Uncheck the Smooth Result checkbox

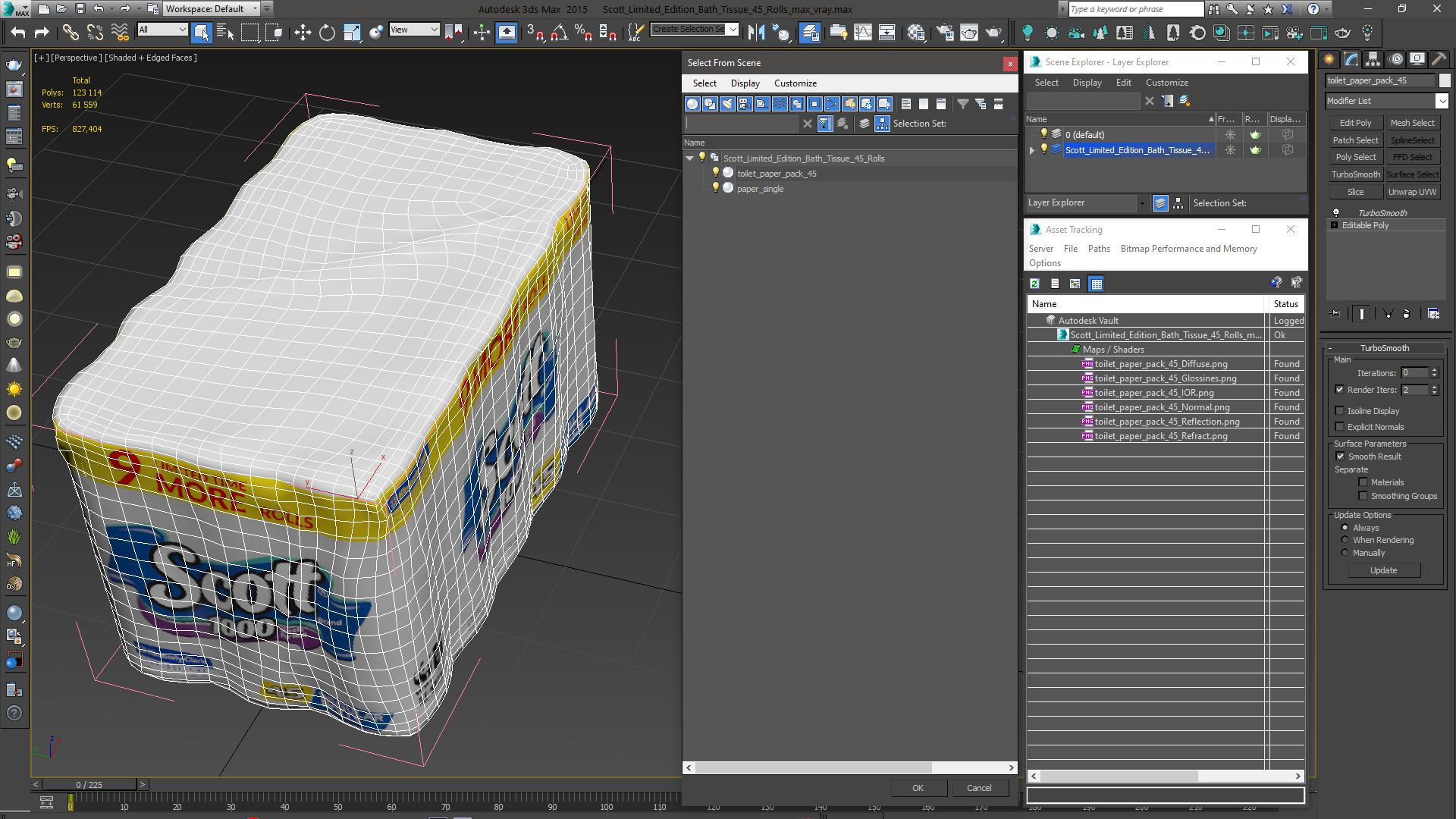pos(1340,457)
